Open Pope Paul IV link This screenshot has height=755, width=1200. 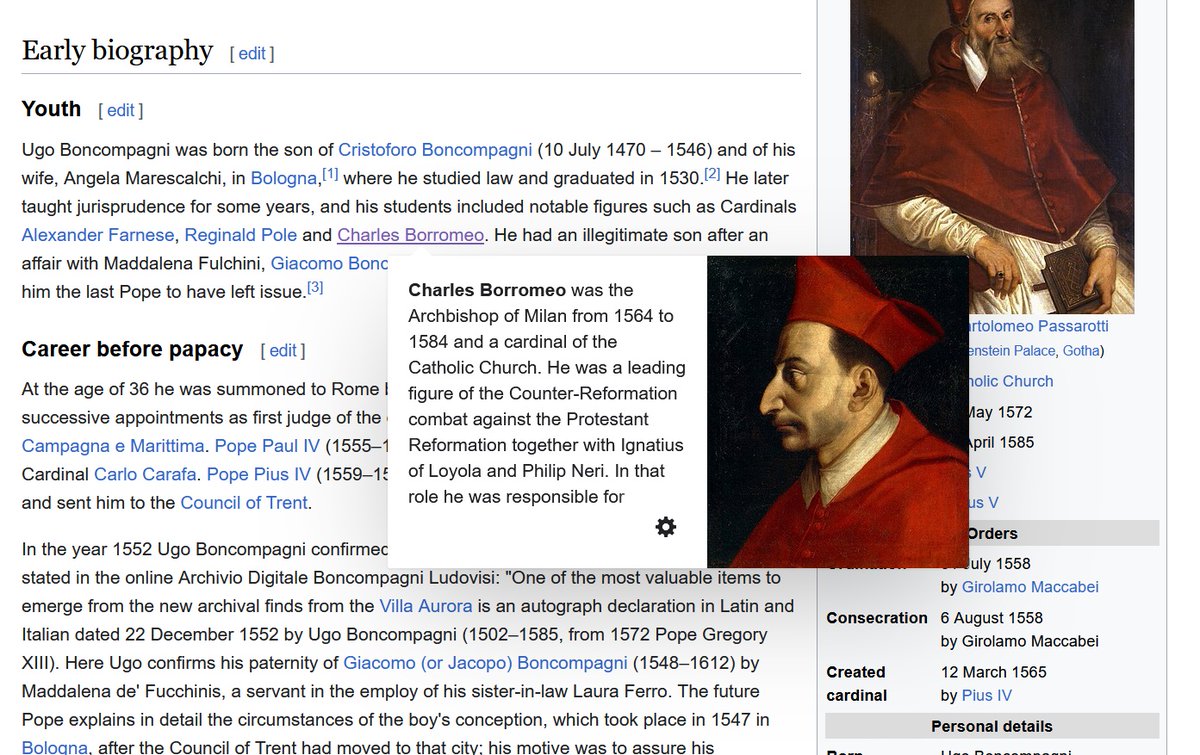pyautogui.click(x=267, y=446)
